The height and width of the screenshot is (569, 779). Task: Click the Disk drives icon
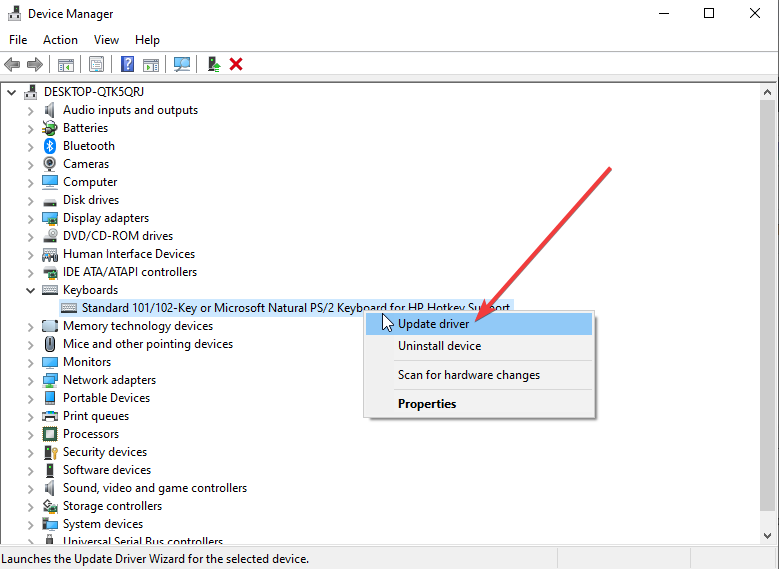pos(50,201)
